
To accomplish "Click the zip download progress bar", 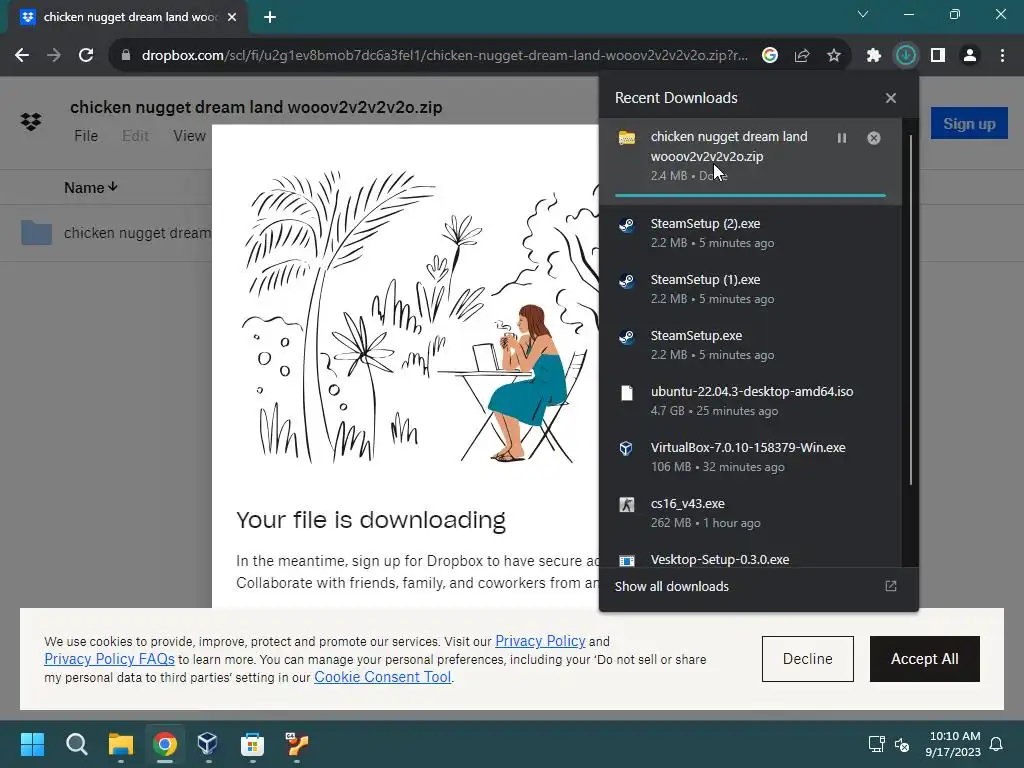I will [x=750, y=195].
